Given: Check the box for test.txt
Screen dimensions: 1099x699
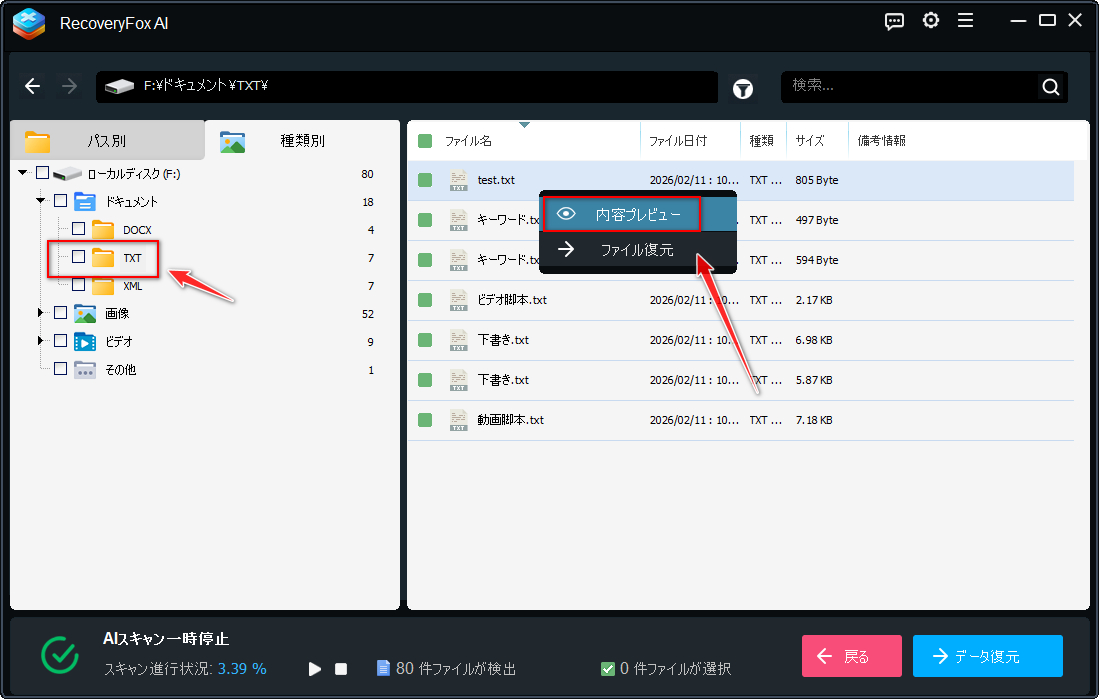Looking at the screenshot, I should pos(425,180).
